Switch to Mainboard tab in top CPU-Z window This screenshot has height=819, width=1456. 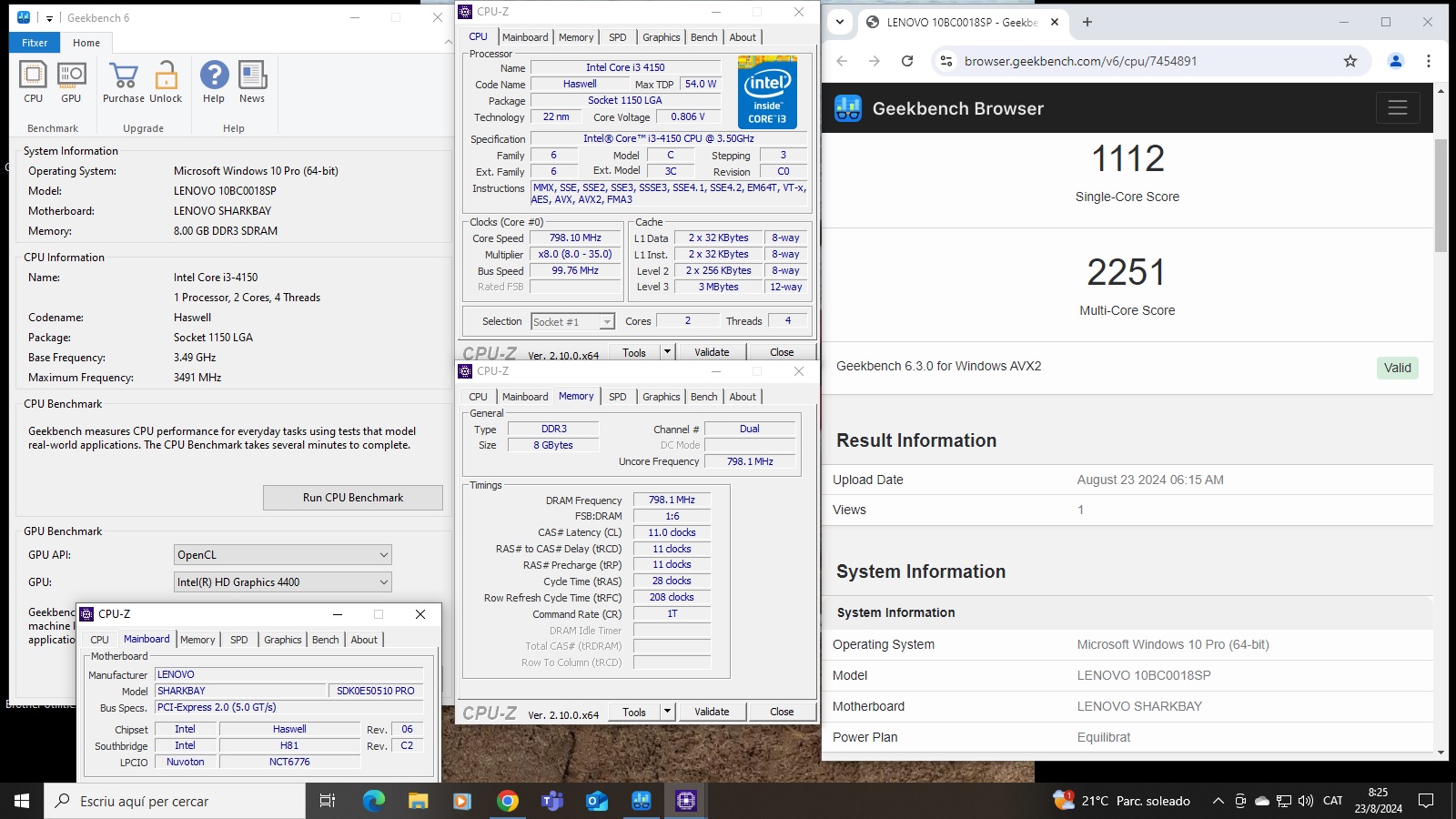click(525, 37)
